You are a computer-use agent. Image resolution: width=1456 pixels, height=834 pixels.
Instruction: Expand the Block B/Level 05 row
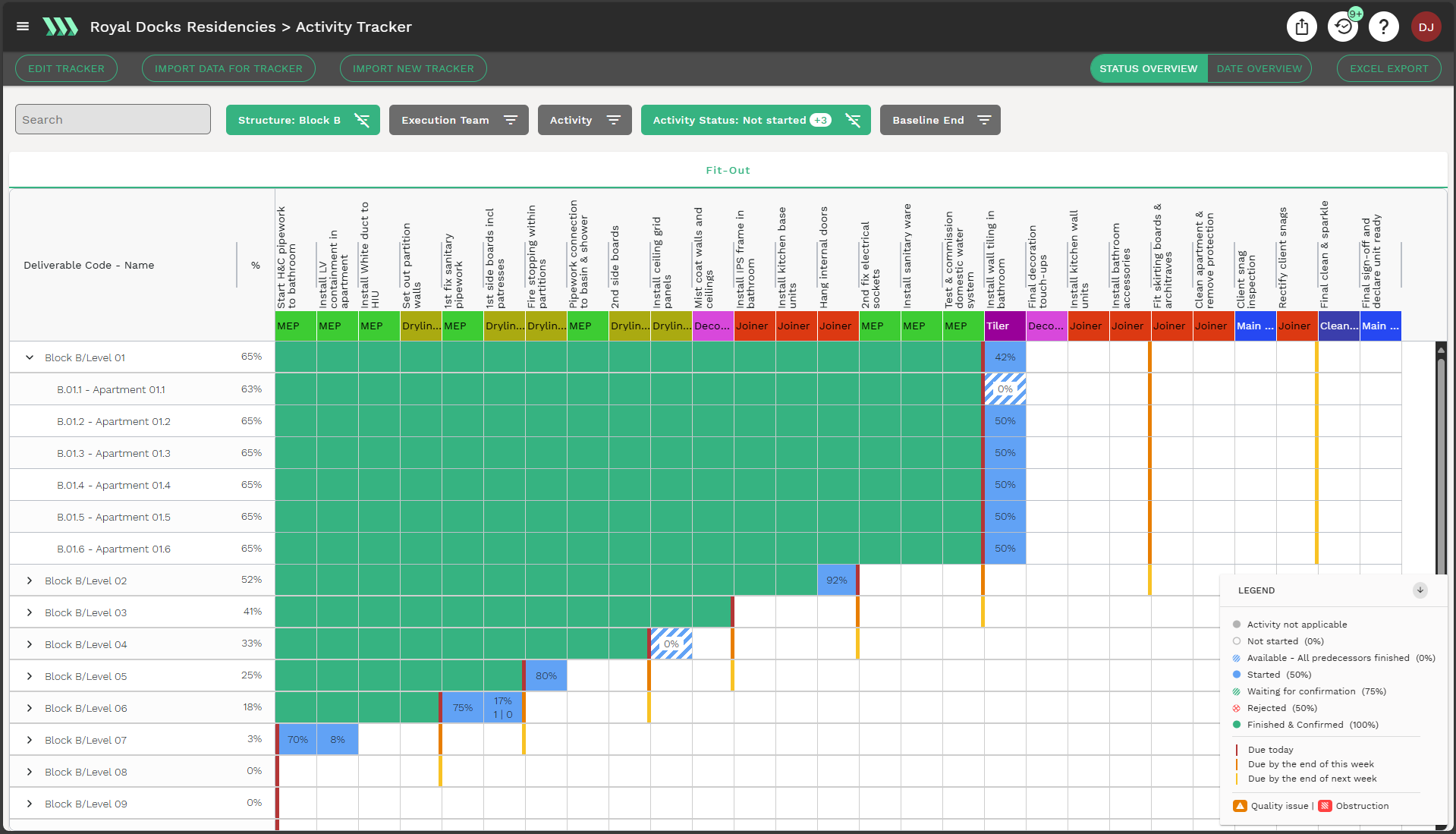click(x=30, y=676)
